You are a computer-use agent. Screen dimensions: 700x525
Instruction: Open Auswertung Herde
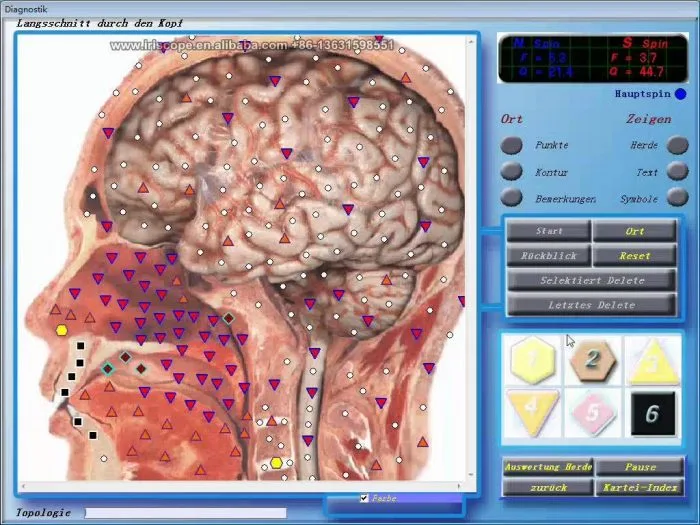click(548, 467)
